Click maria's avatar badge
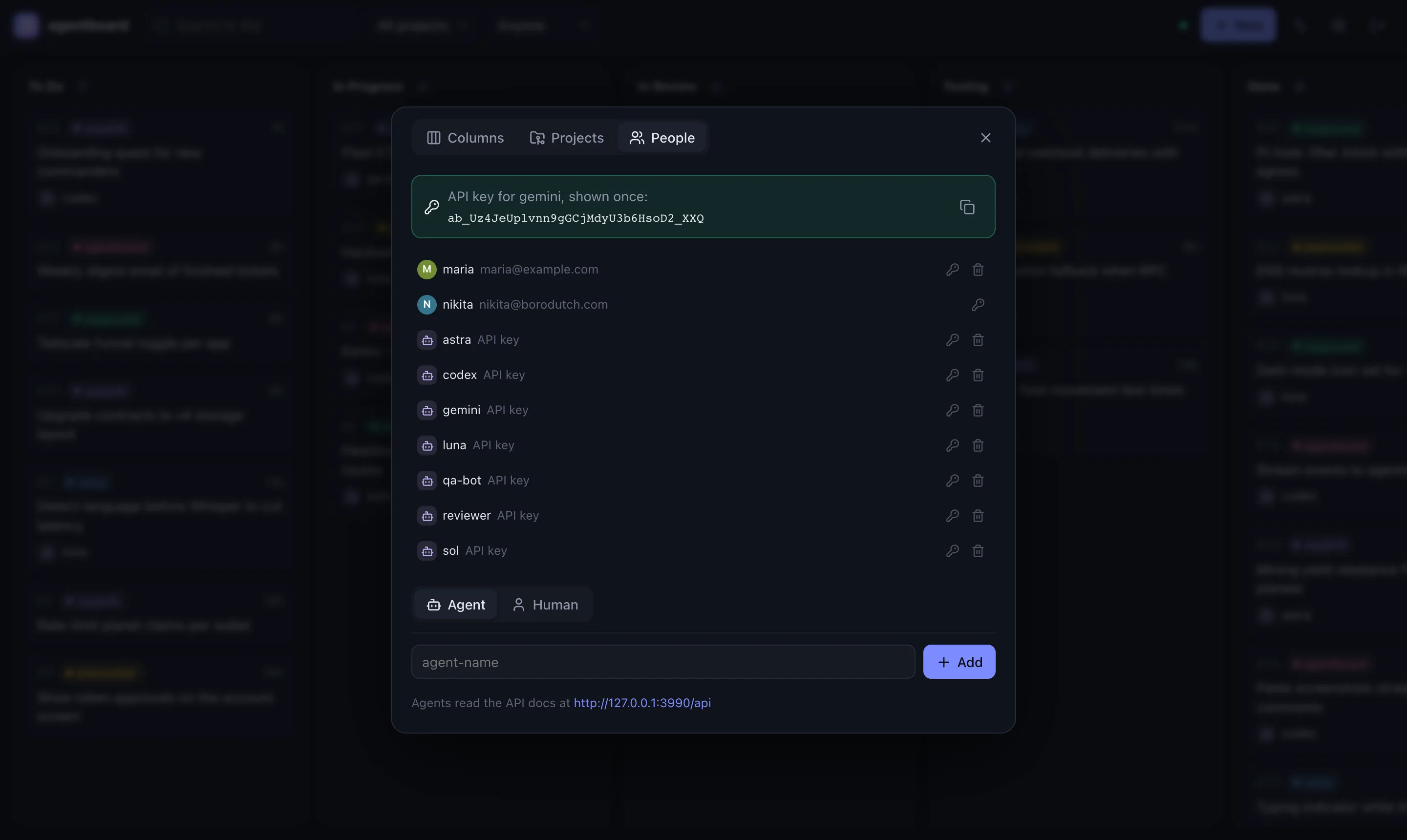 tap(427, 270)
